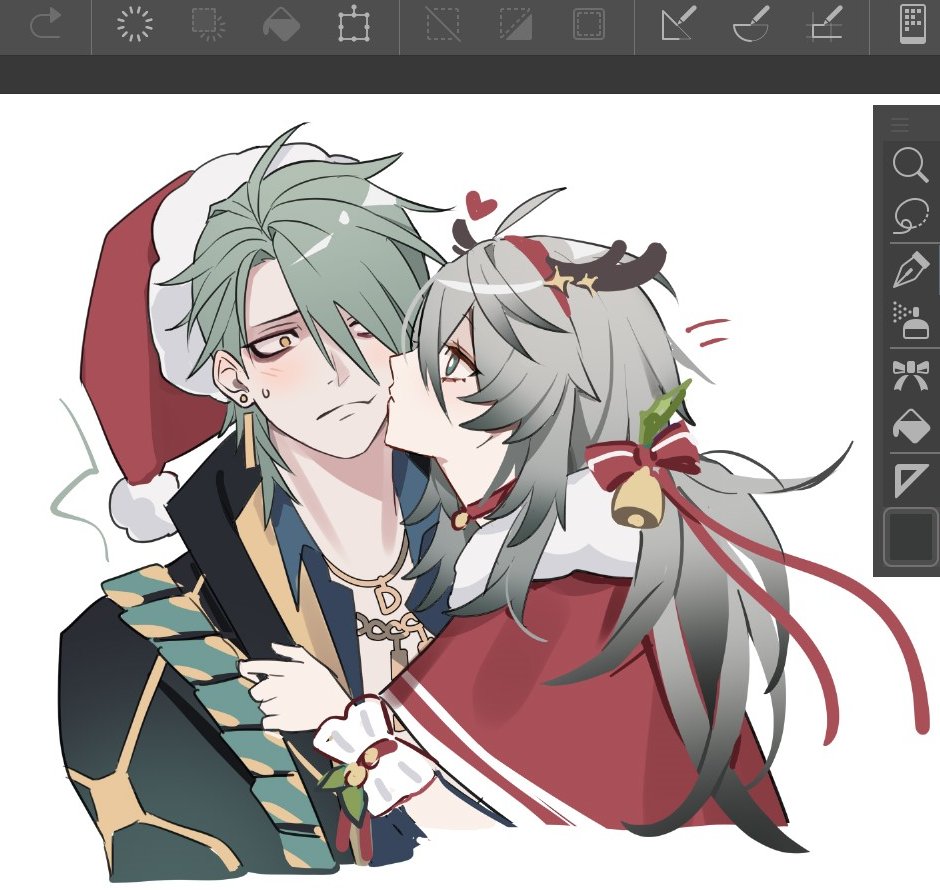Click the Scale/Rotate transform icon
Screen dimensions: 940x890
coord(354,25)
